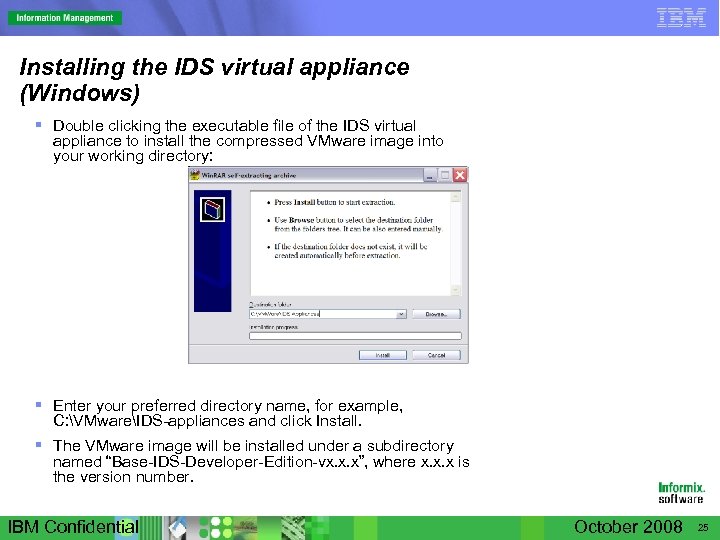Click the archive books icon in blue panel

(213, 209)
